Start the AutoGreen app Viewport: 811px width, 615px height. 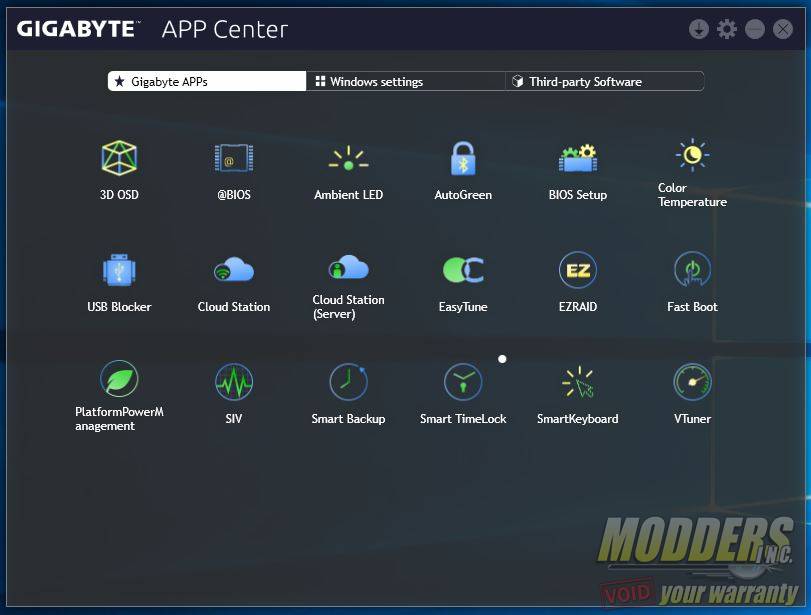[x=462, y=158]
